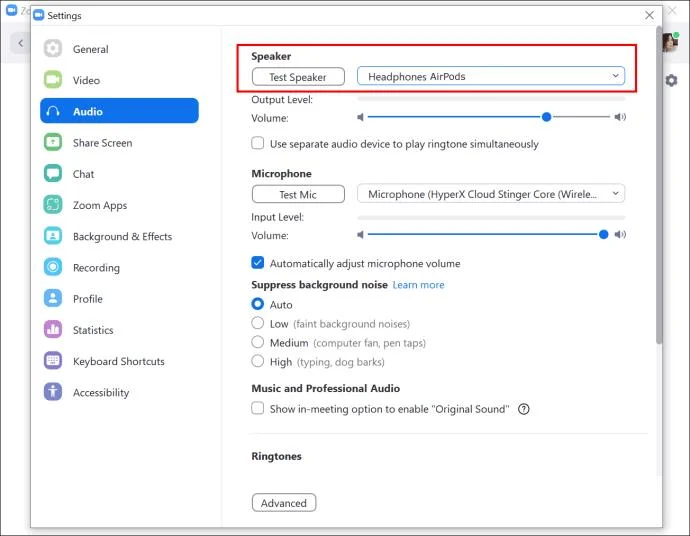The width and height of the screenshot is (690, 536).
Task: Close the Settings window
Action: (x=649, y=15)
